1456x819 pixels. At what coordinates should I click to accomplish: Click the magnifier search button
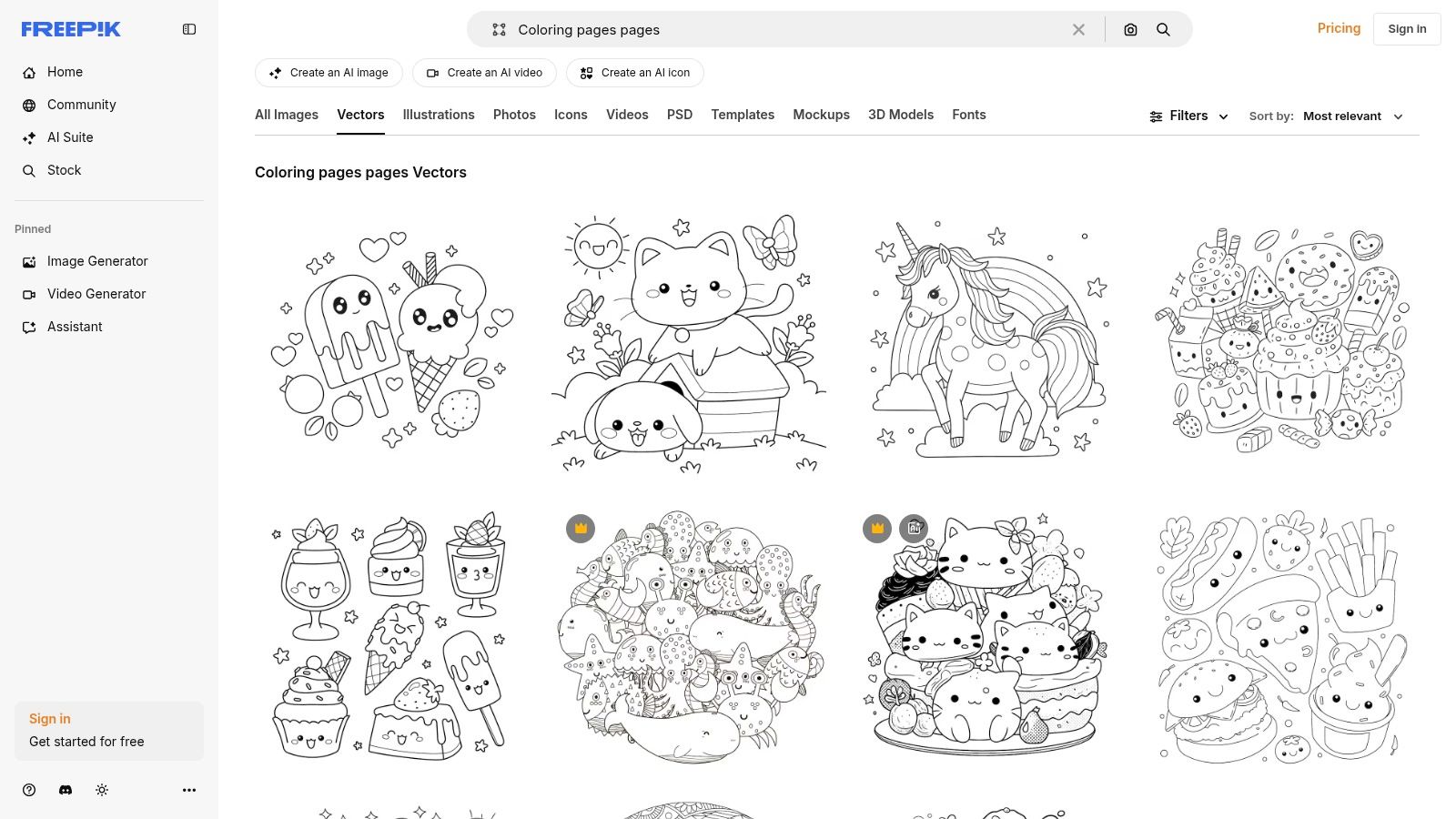1163,29
